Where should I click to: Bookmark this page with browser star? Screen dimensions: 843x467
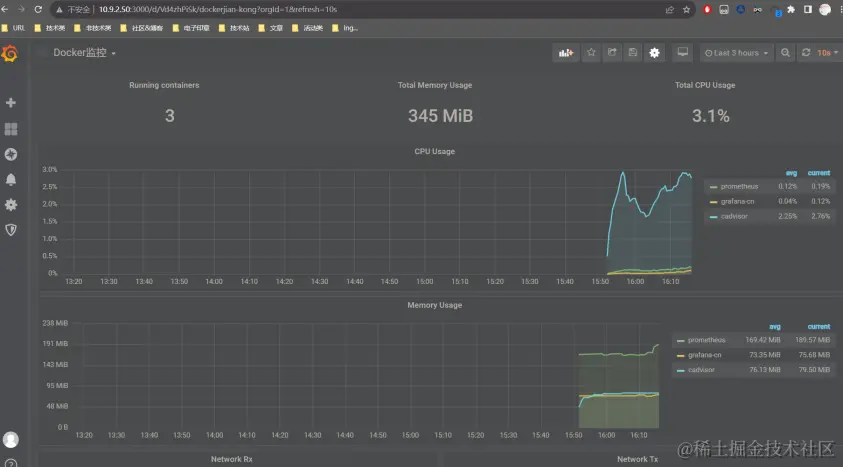(x=687, y=10)
